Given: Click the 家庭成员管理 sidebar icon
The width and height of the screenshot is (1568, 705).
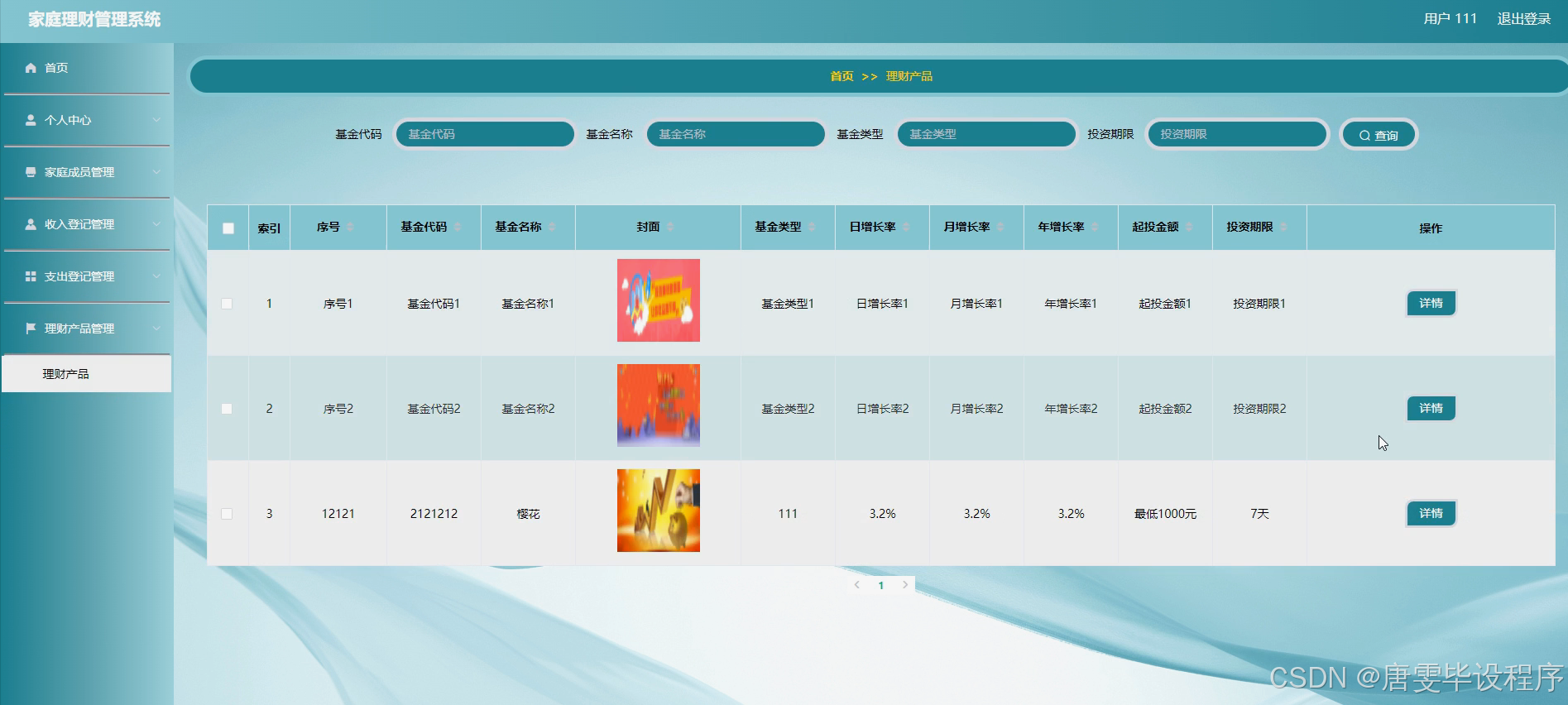Looking at the screenshot, I should pos(31,172).
